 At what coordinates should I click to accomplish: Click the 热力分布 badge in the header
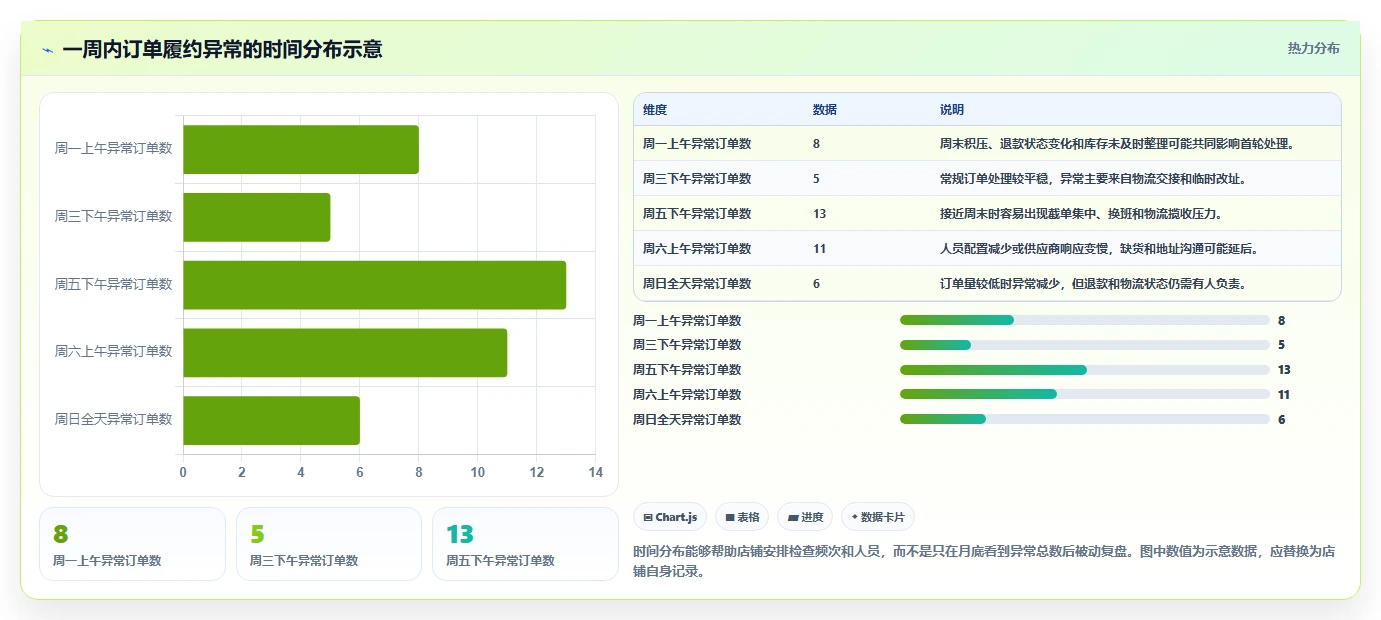pos(1313,48)
